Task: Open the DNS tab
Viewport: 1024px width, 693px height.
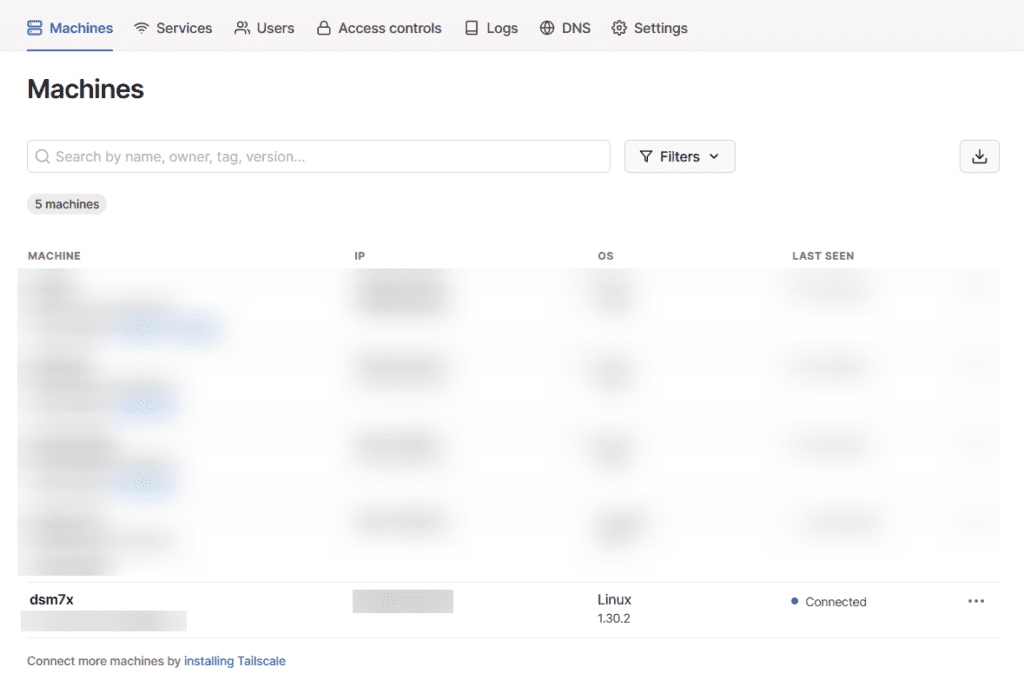Action: [x=566, y=28]
